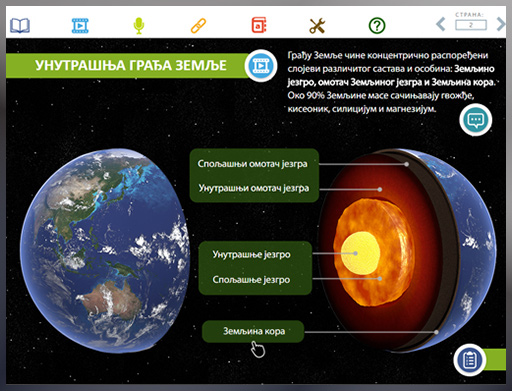Open the red dictionary book icon
This screenshot has height=391, width=512.
(x=259, y=25)
